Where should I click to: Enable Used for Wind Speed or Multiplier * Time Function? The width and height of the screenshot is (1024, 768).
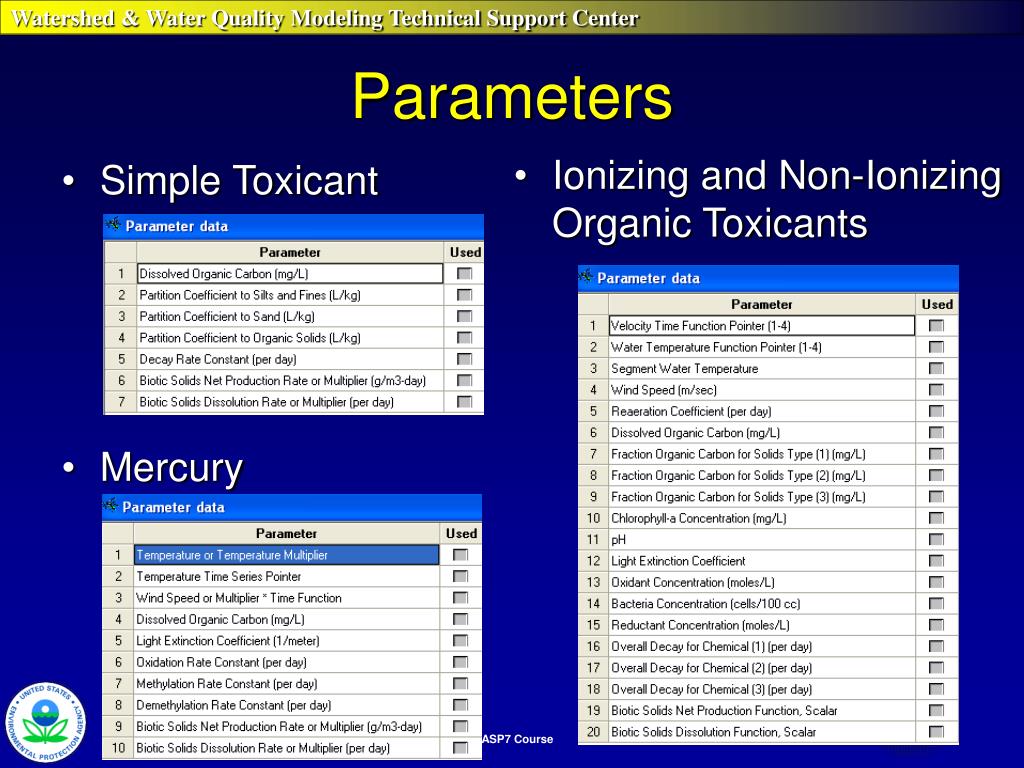[x=460, y=598]
